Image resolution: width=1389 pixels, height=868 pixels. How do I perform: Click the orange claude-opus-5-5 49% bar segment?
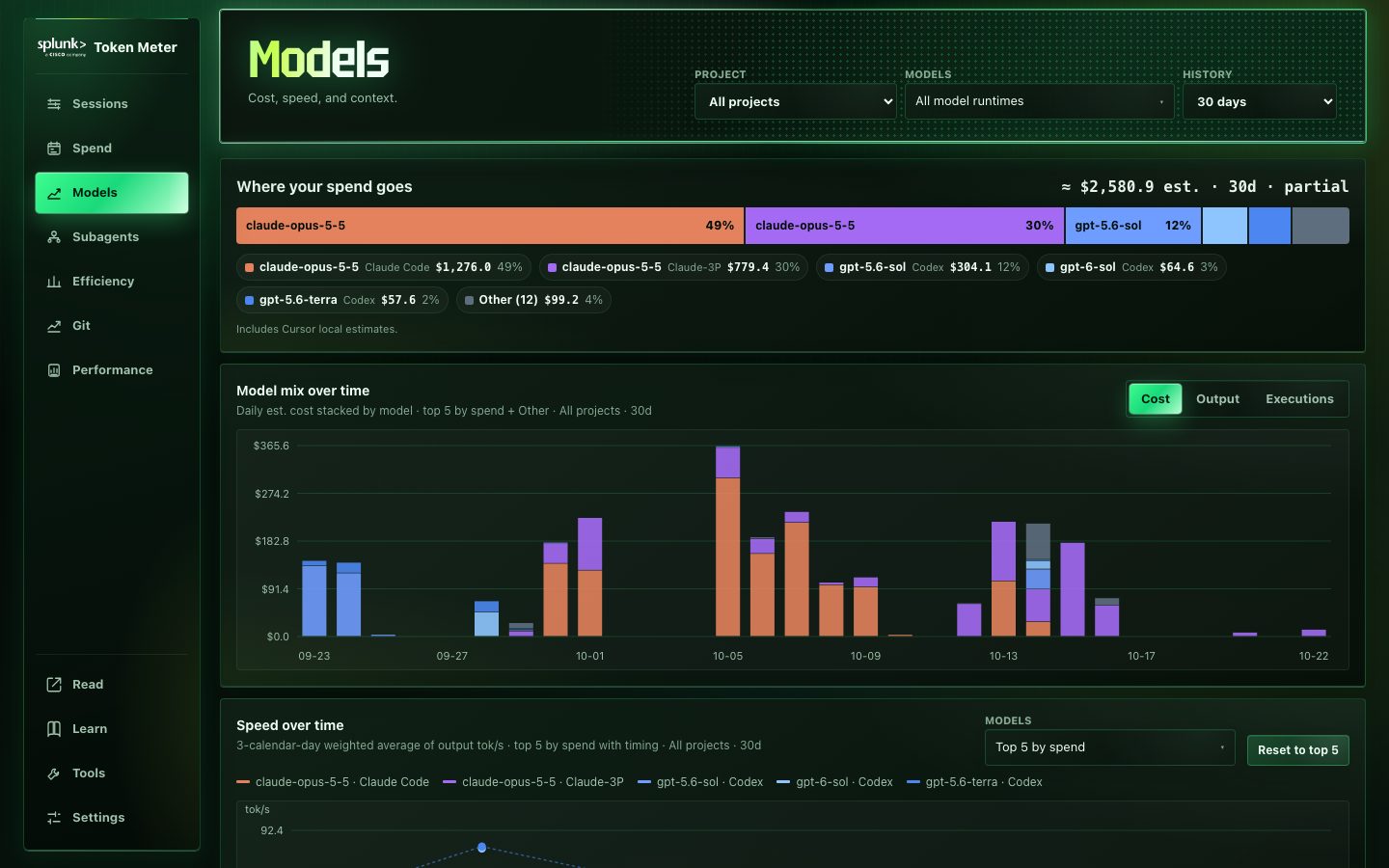pos(490,226)
